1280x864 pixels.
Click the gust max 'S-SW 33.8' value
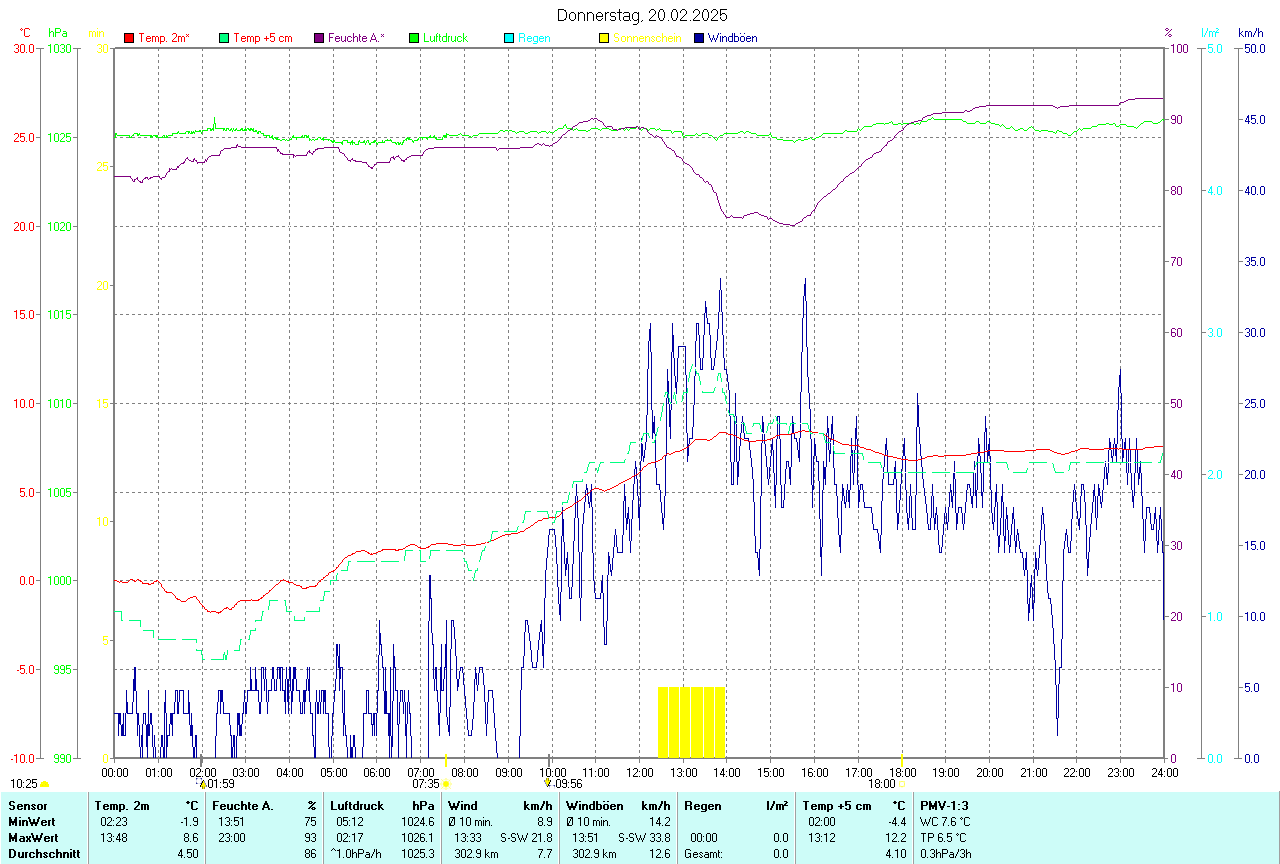[644, 837]
